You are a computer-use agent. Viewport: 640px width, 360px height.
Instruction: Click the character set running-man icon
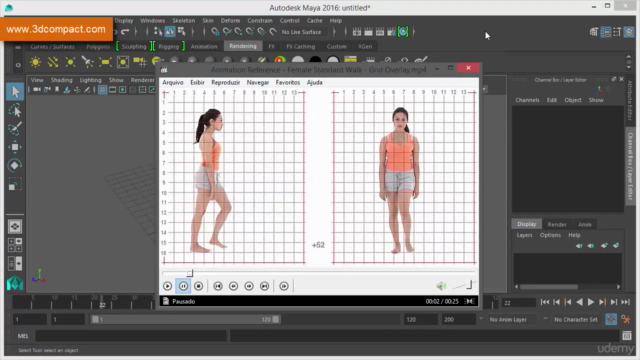(625, 319)
